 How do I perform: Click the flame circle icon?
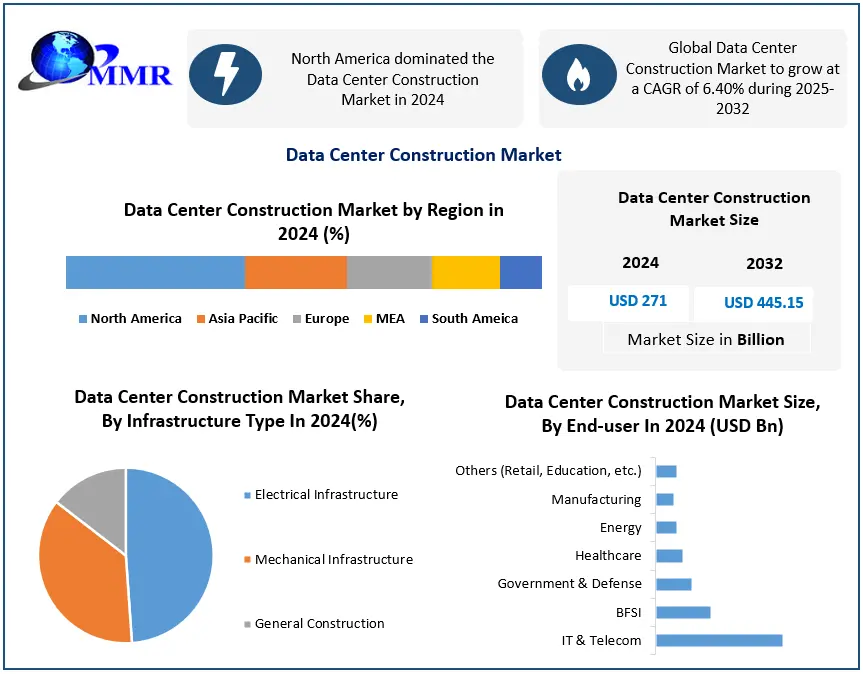pos(578,75)
